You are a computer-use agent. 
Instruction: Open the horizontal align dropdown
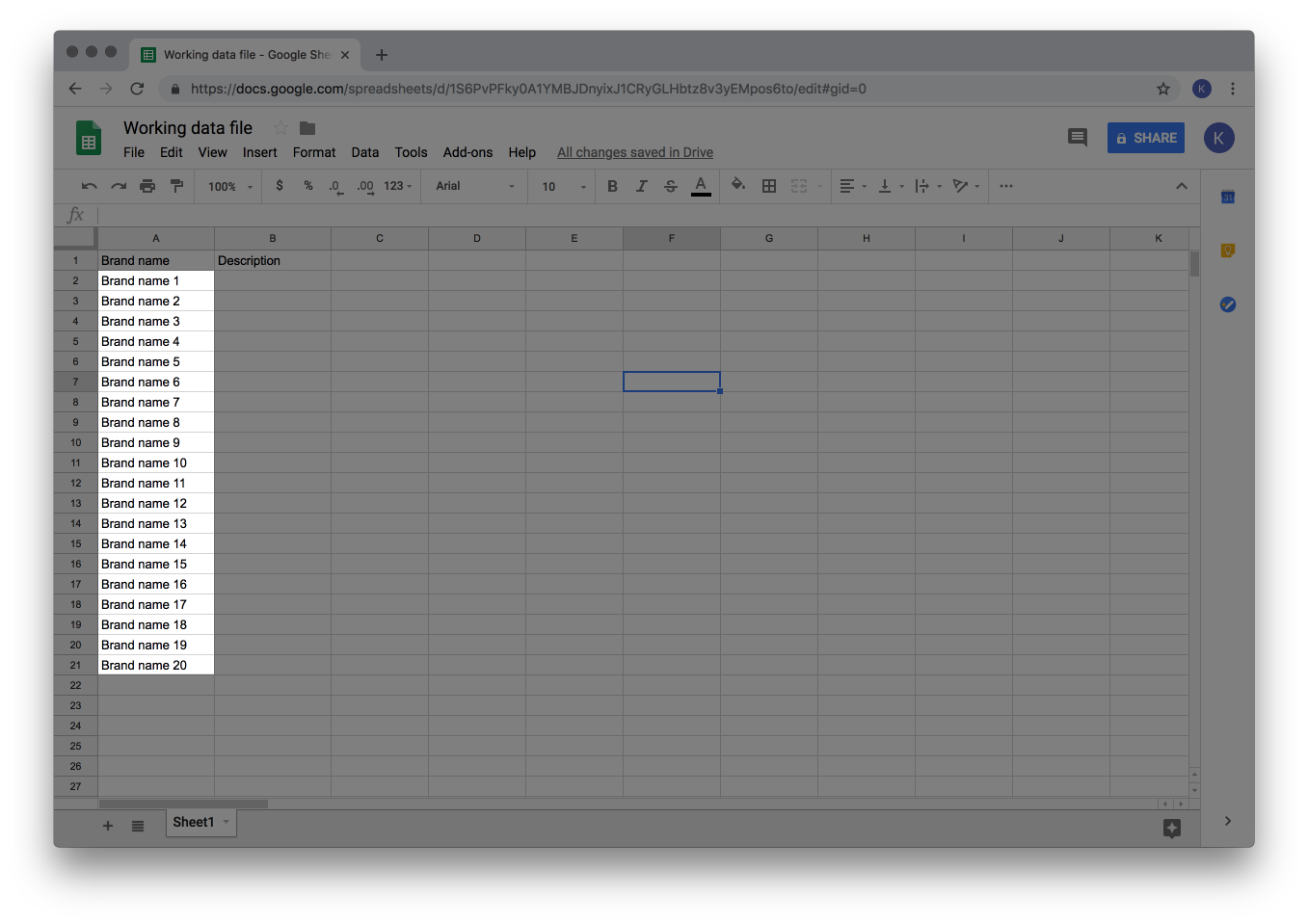tap(853, 186)
